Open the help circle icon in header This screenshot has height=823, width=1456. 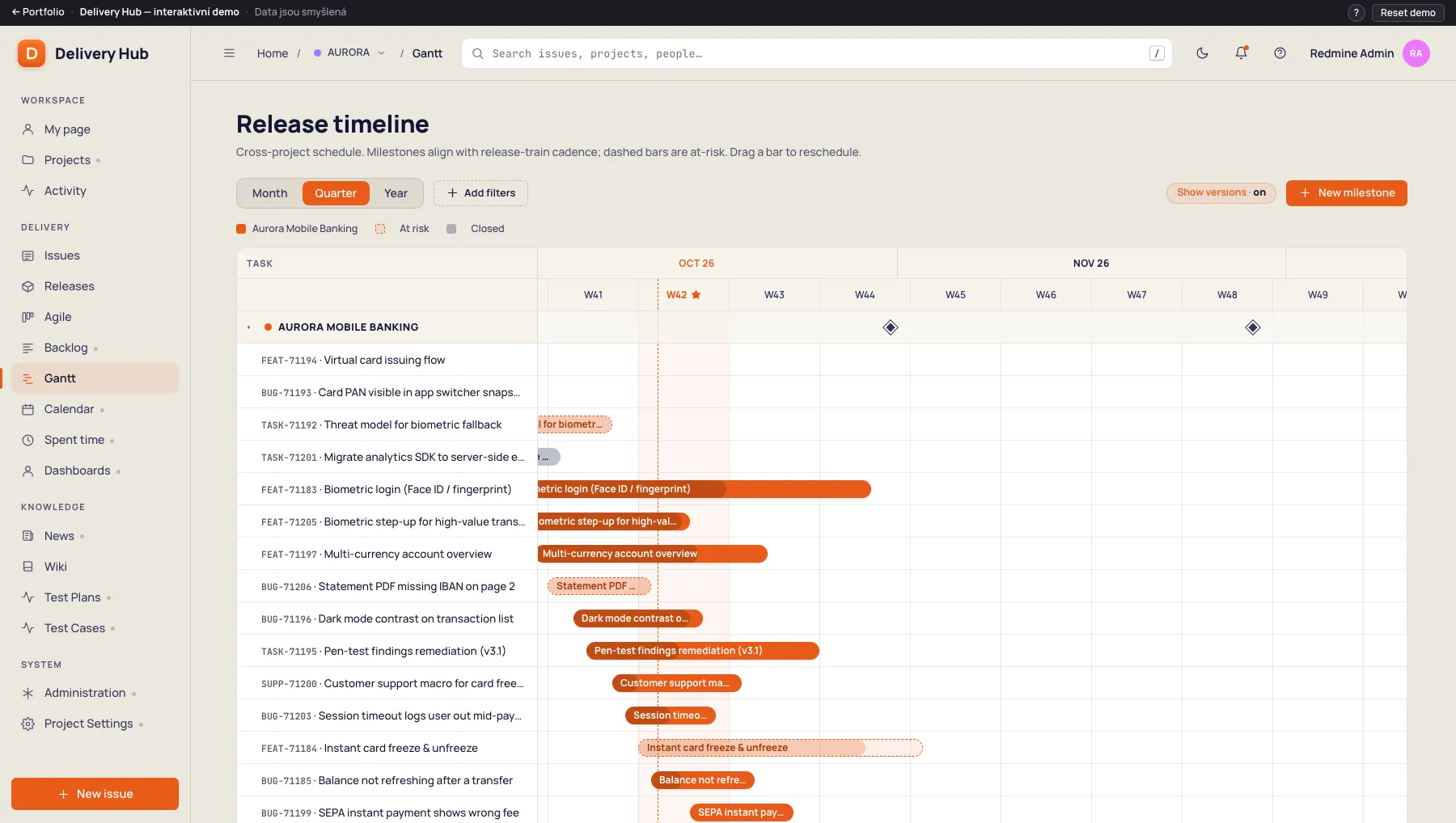[x=1280, y=53]
